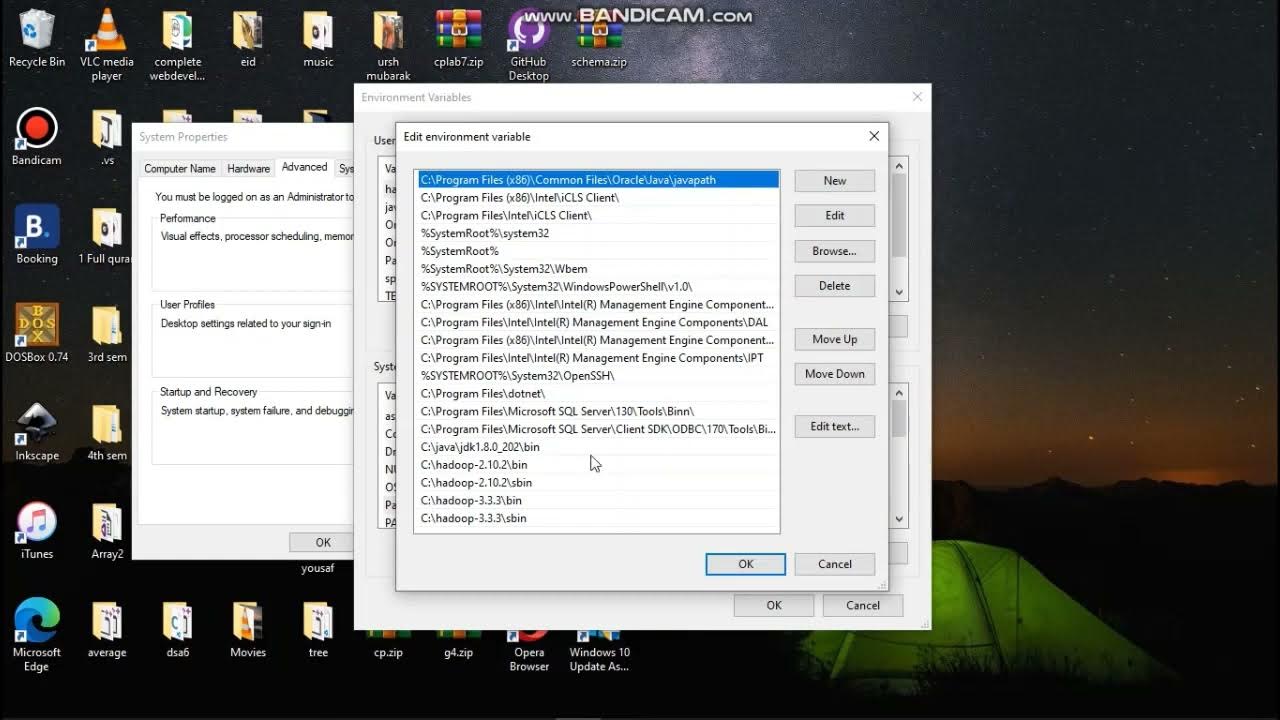
Task: Close the Environment Variables window
Action: coord(917,97)
